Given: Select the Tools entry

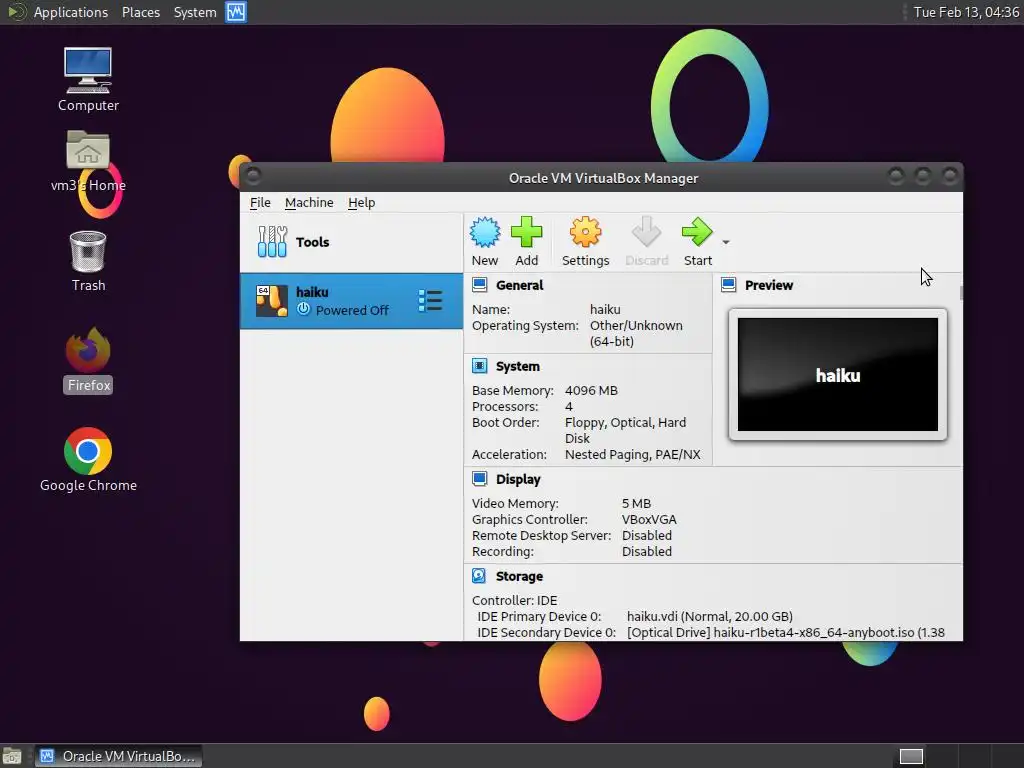Looking at the screenshot, I should click(351, 242).
